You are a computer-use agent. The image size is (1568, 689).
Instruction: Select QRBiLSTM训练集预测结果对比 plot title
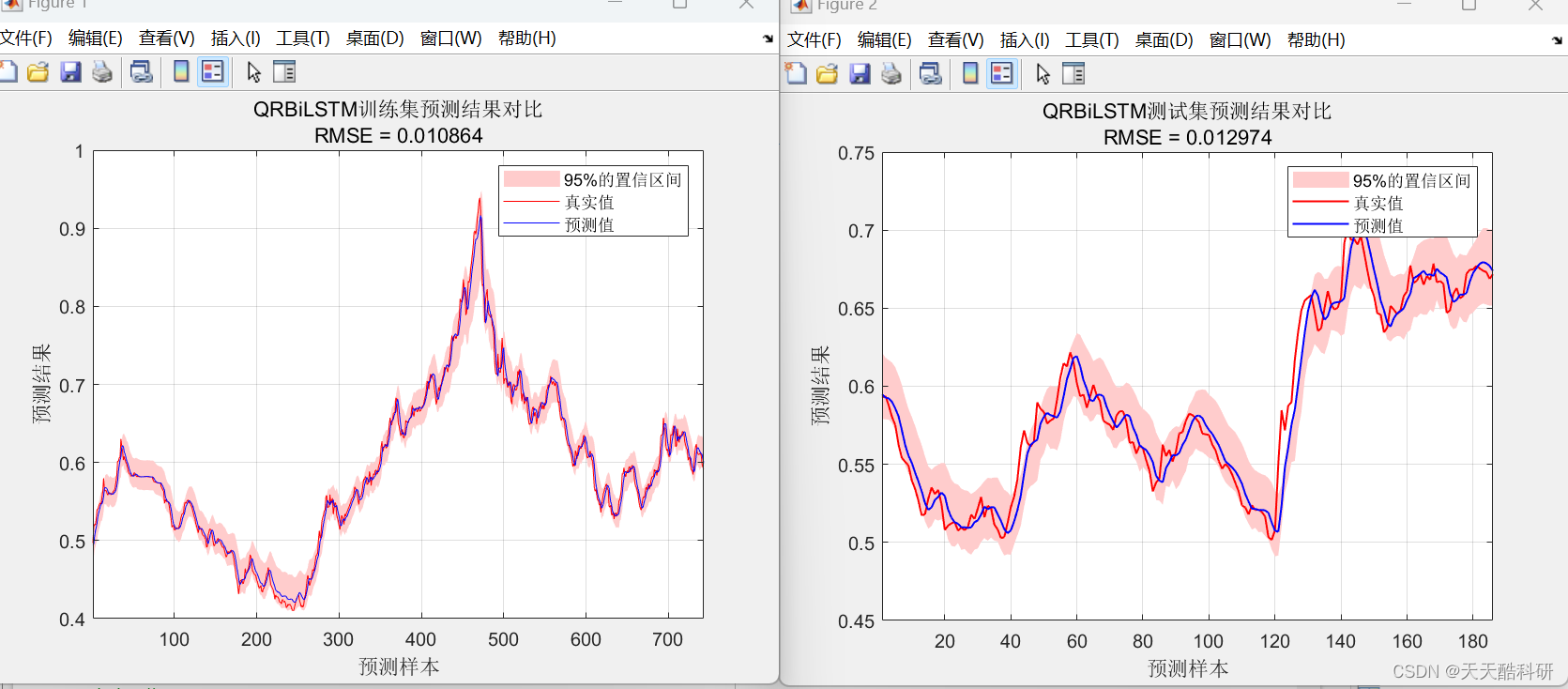tap(398, 109)
